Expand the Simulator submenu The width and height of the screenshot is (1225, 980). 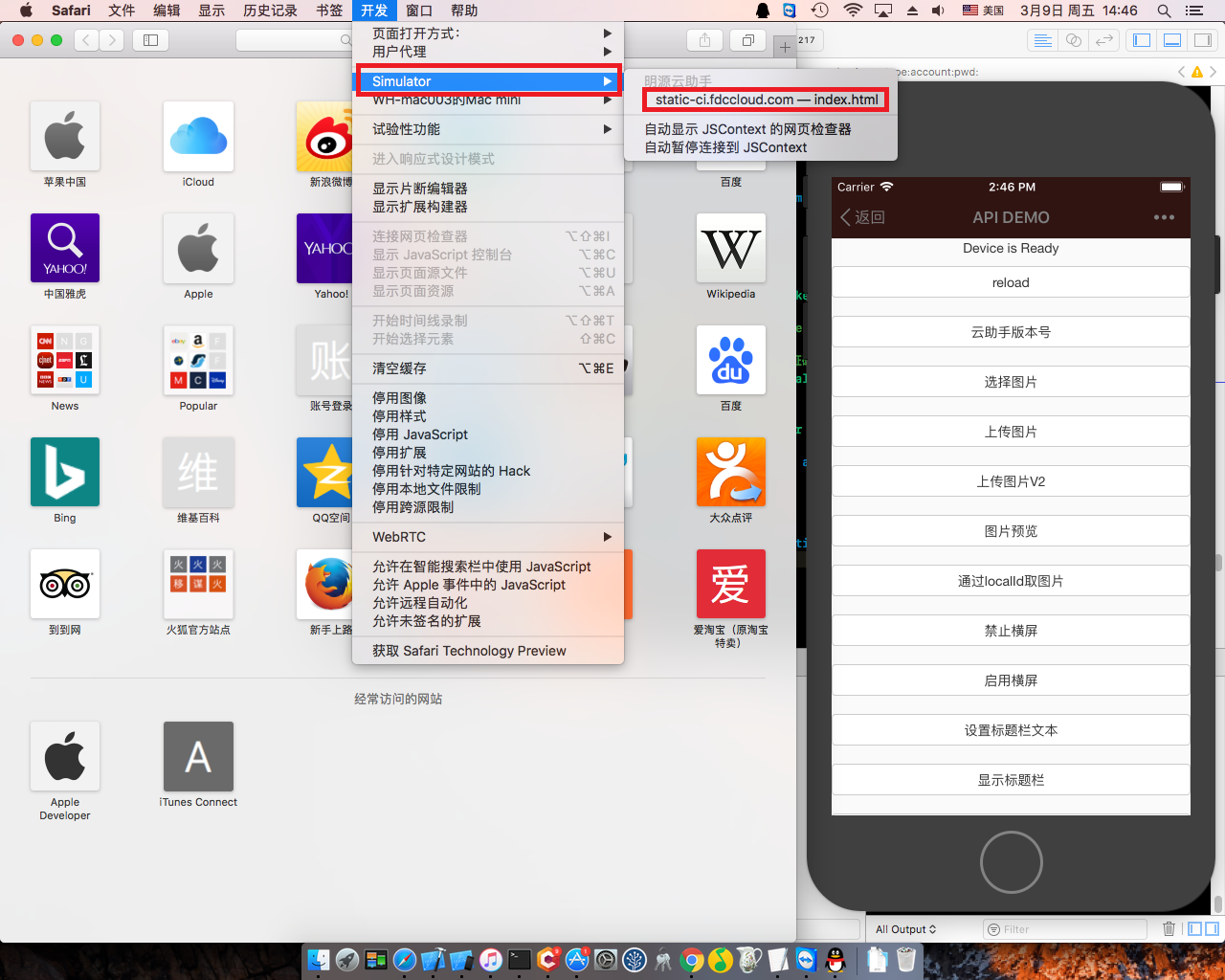[x=488, y=81]
